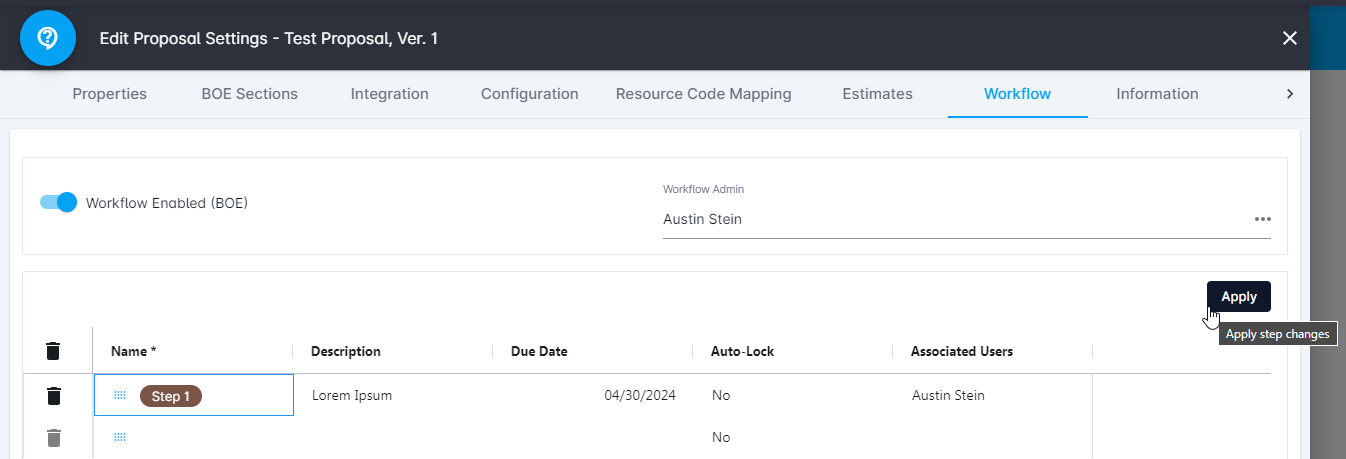This screenshot has height=459, width=1346.
Task: Open the BOE Sections tab
Action: (250, 94)
